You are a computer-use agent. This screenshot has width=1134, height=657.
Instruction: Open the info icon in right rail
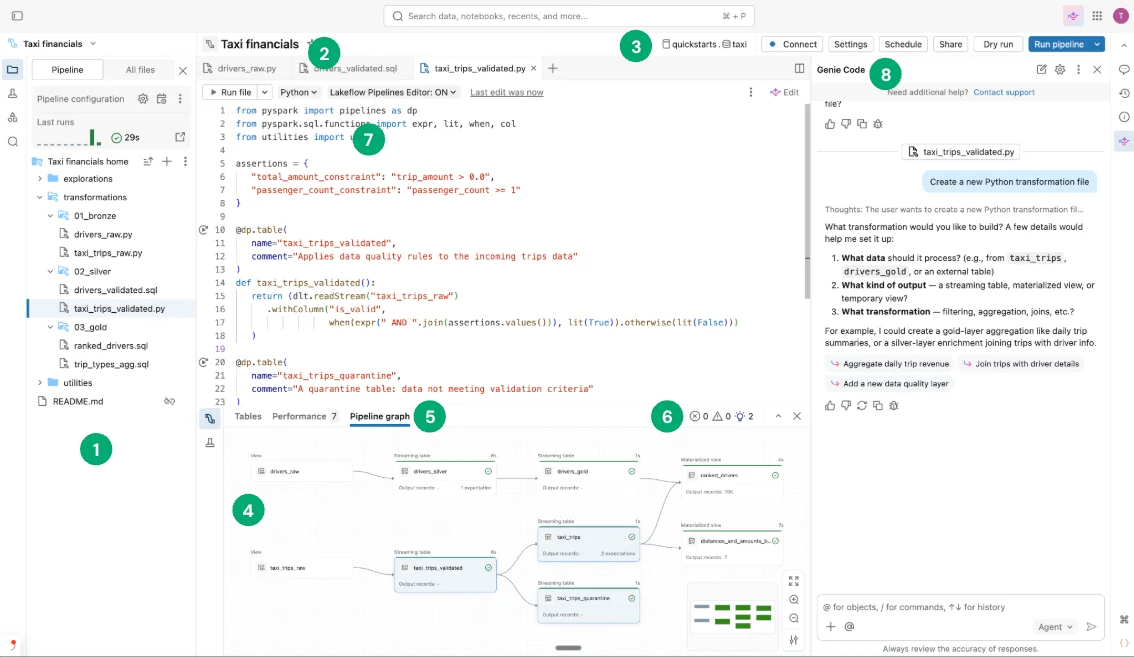coord(1124,117)
